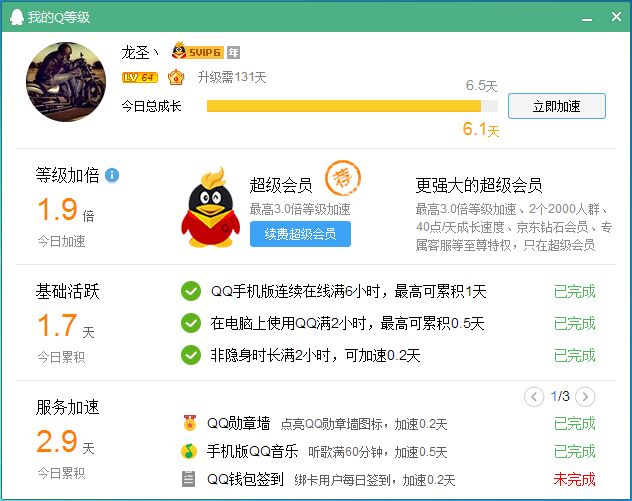Screen dimensions: 632x501
Task: Click the red-caped QQ penguin mascot image
Action: tap(210, 207)
